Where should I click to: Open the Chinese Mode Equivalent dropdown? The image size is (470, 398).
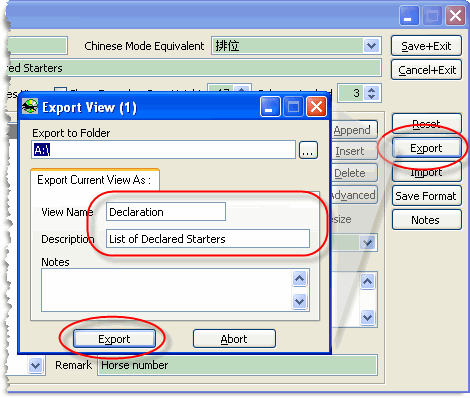point(372,46)
